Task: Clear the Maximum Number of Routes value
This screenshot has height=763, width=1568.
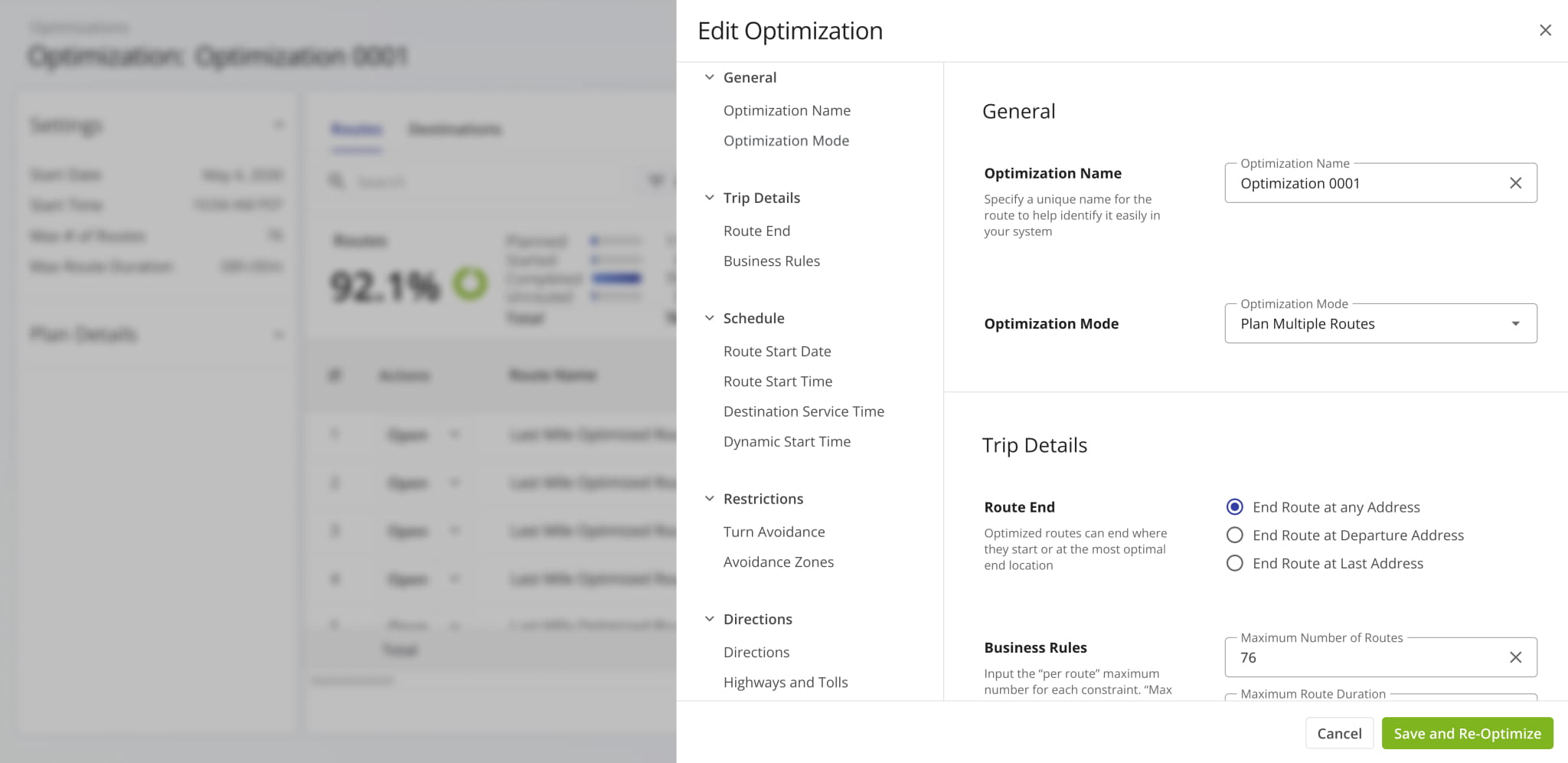Action: (x=1515, y=657)
